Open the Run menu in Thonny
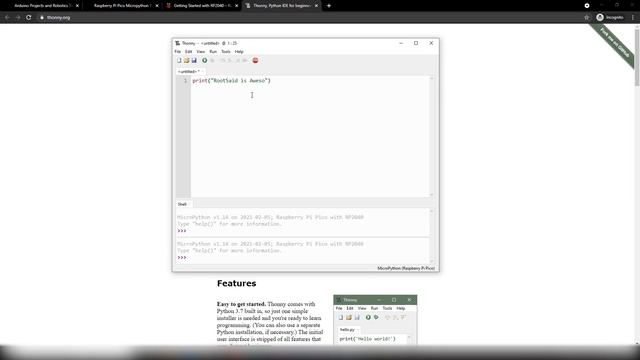 click(213, 52)
